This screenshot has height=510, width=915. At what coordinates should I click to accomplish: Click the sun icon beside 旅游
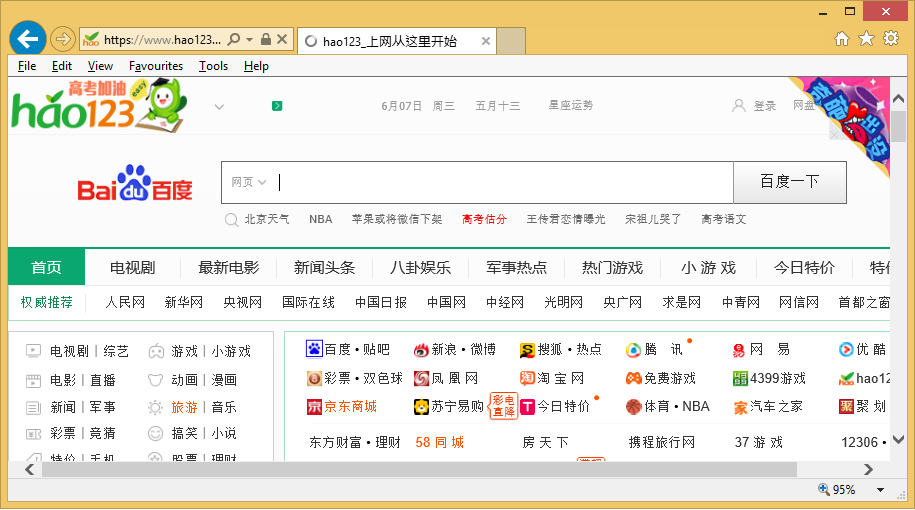(x=155, y=407)
